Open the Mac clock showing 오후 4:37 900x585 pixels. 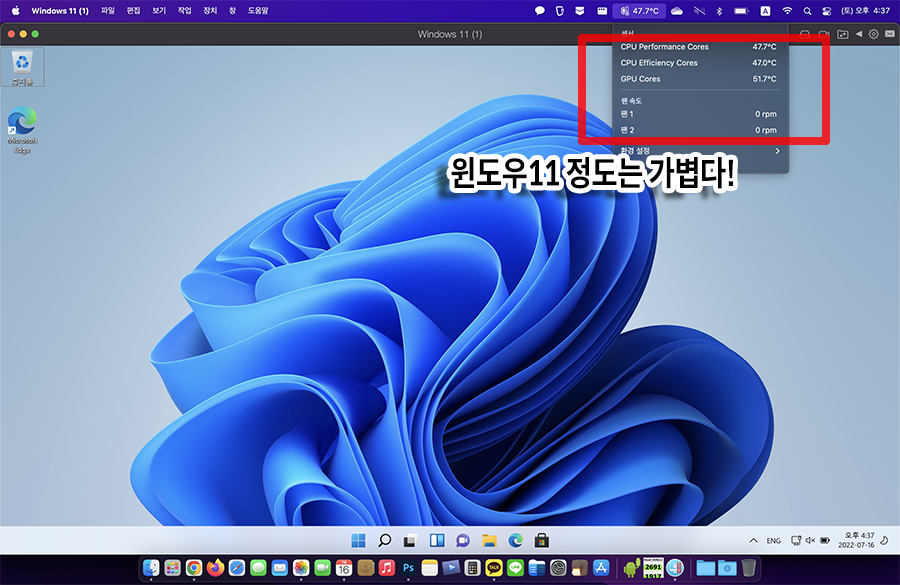click(x=865, y=10)
